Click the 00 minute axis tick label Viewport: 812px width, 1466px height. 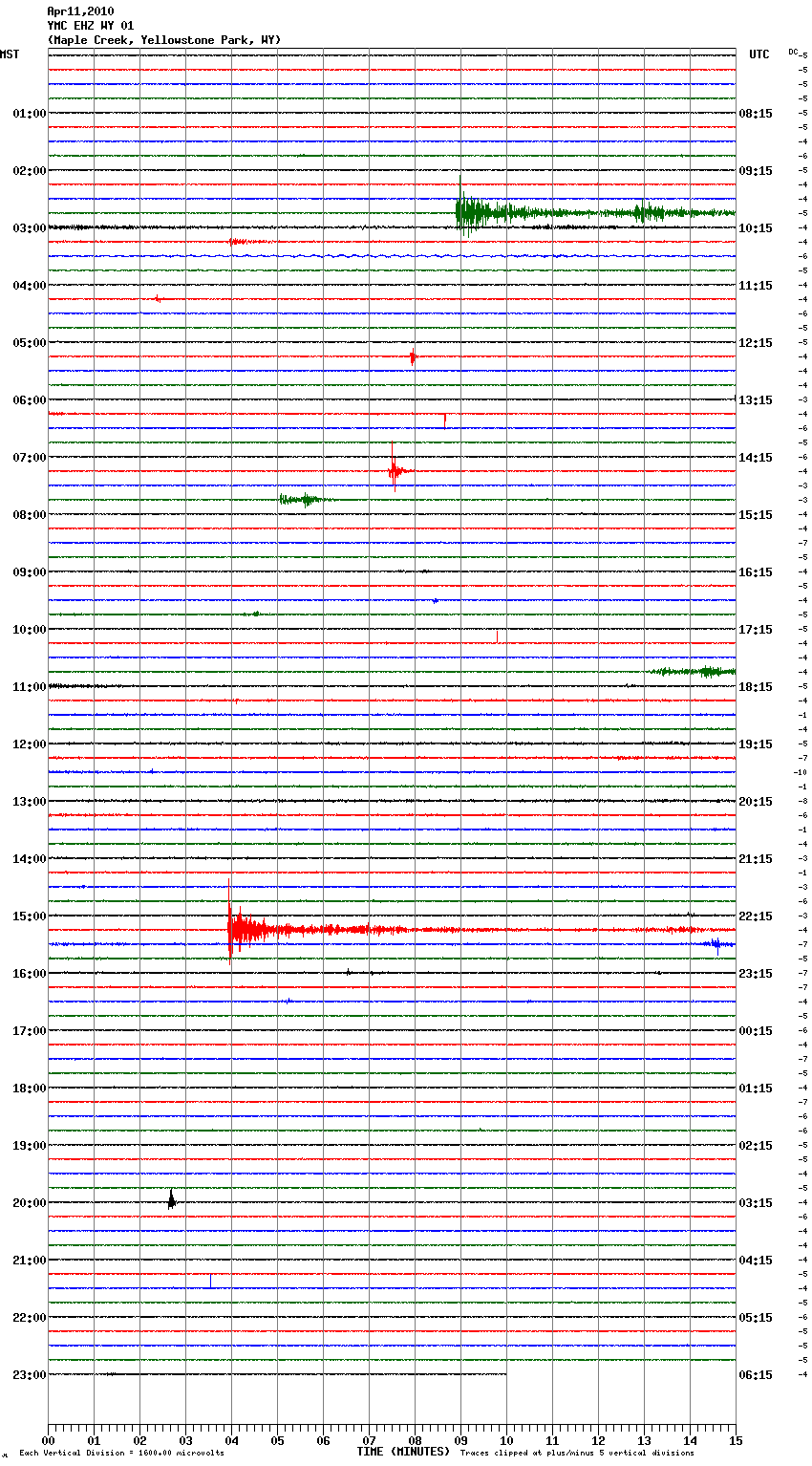(x=48, y=1440)
